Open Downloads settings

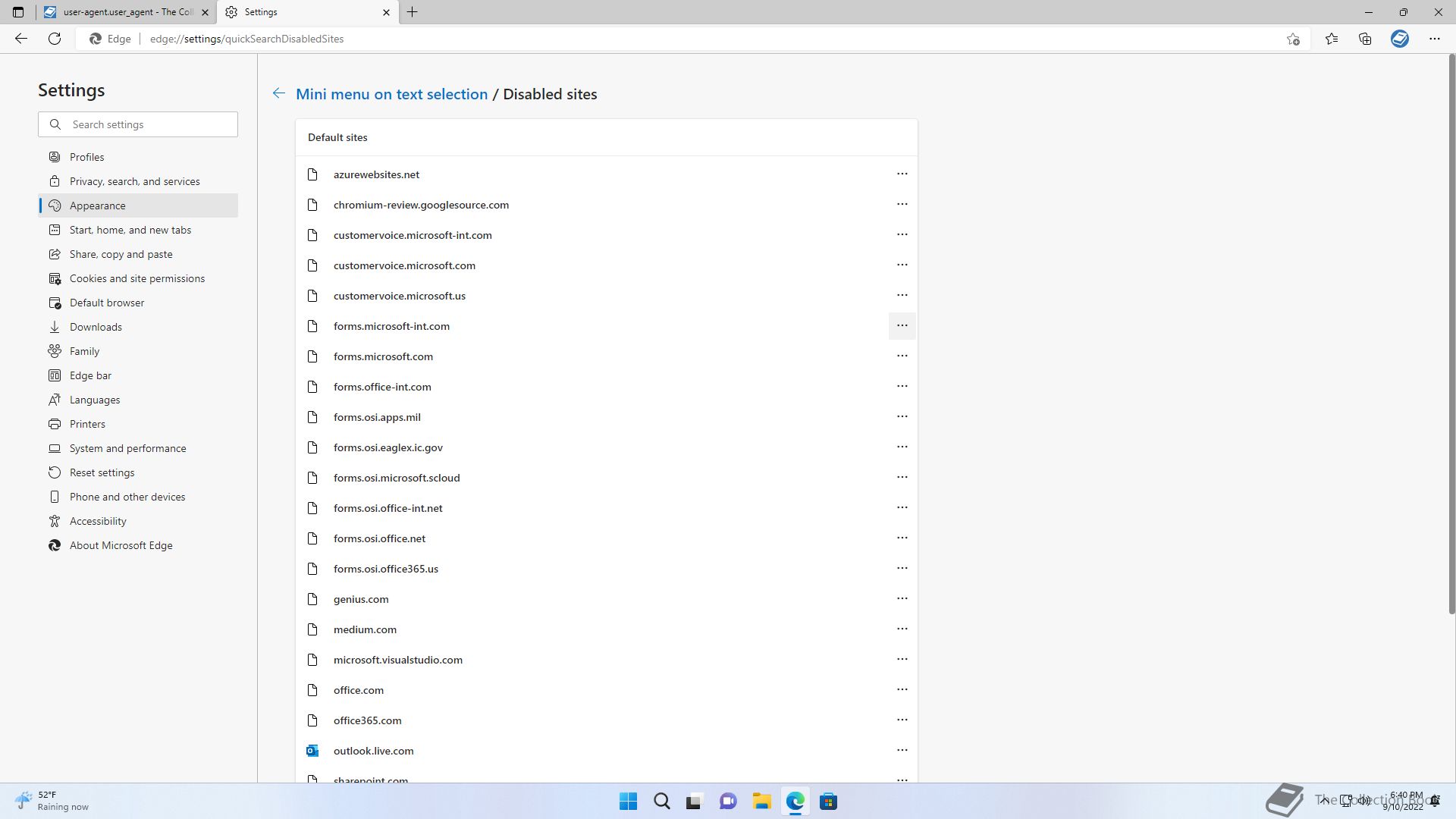(138, 327)
